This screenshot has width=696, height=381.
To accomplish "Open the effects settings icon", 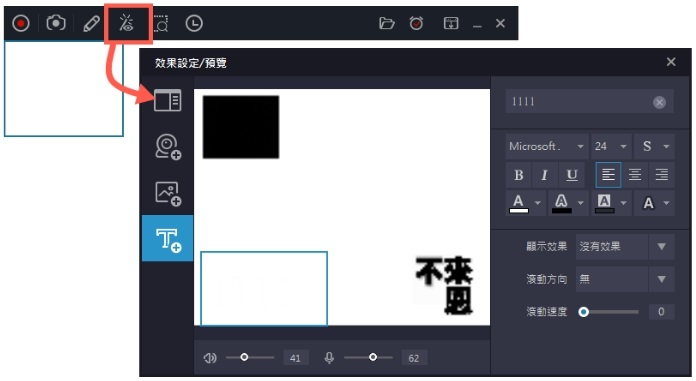I will pyautogui.click(x=127, y=23).
